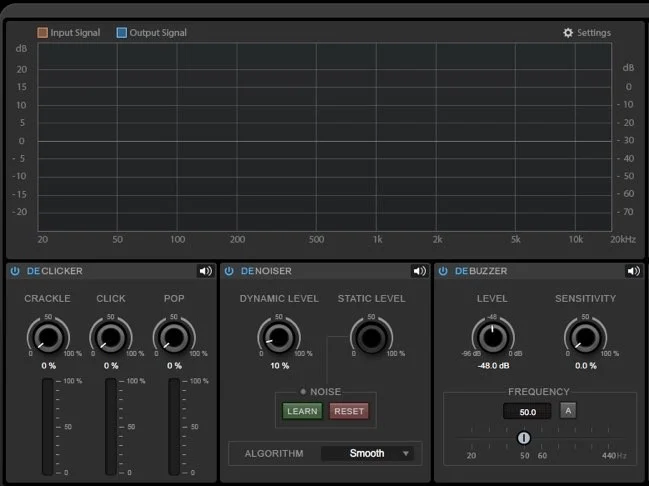This screenshot has width=649, height=486.
Task: Click the DeBuzzer Level knob
Action: pos(493,337)
